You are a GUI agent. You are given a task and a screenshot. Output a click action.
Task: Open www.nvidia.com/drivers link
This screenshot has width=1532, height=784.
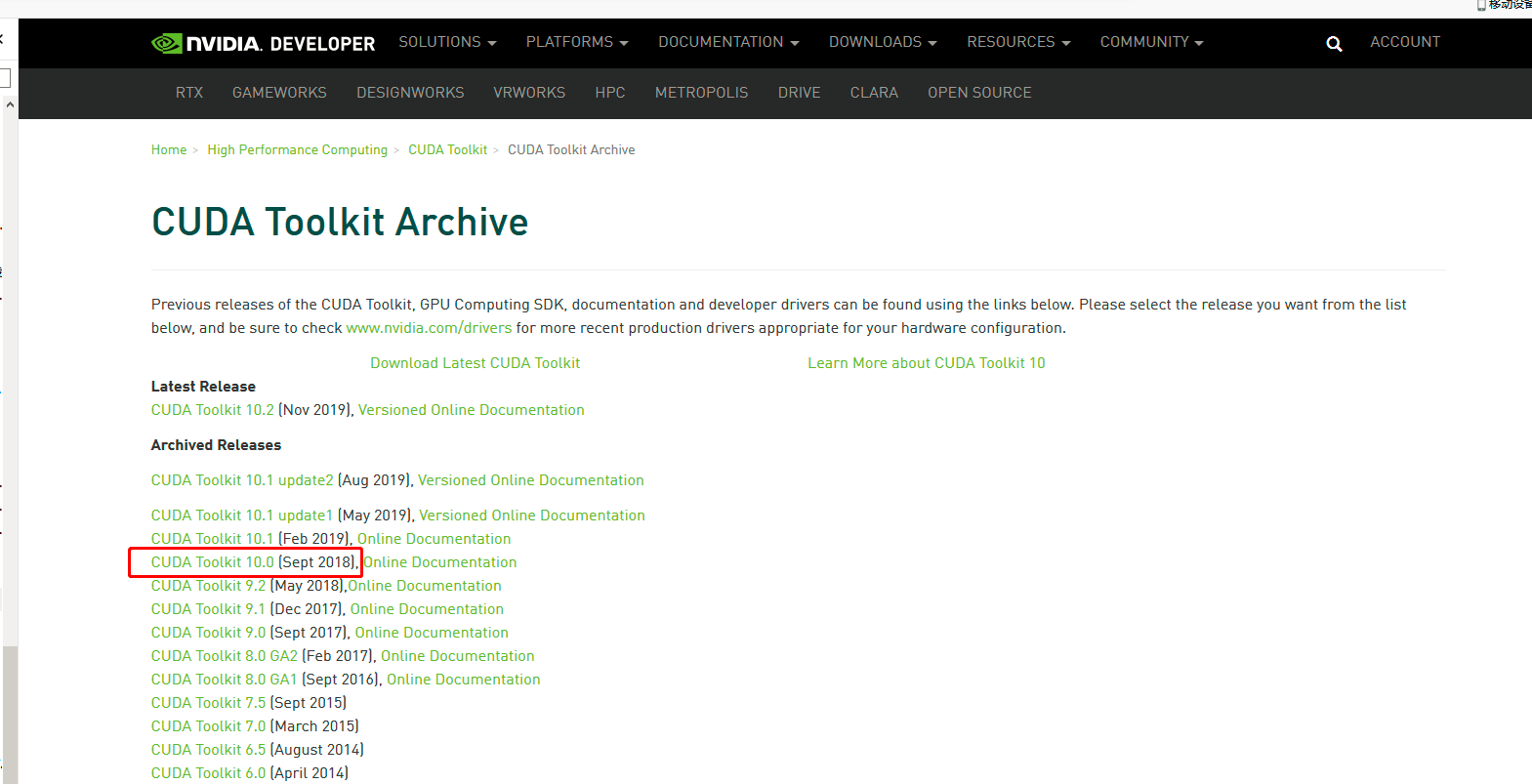(x=429, y=328)
